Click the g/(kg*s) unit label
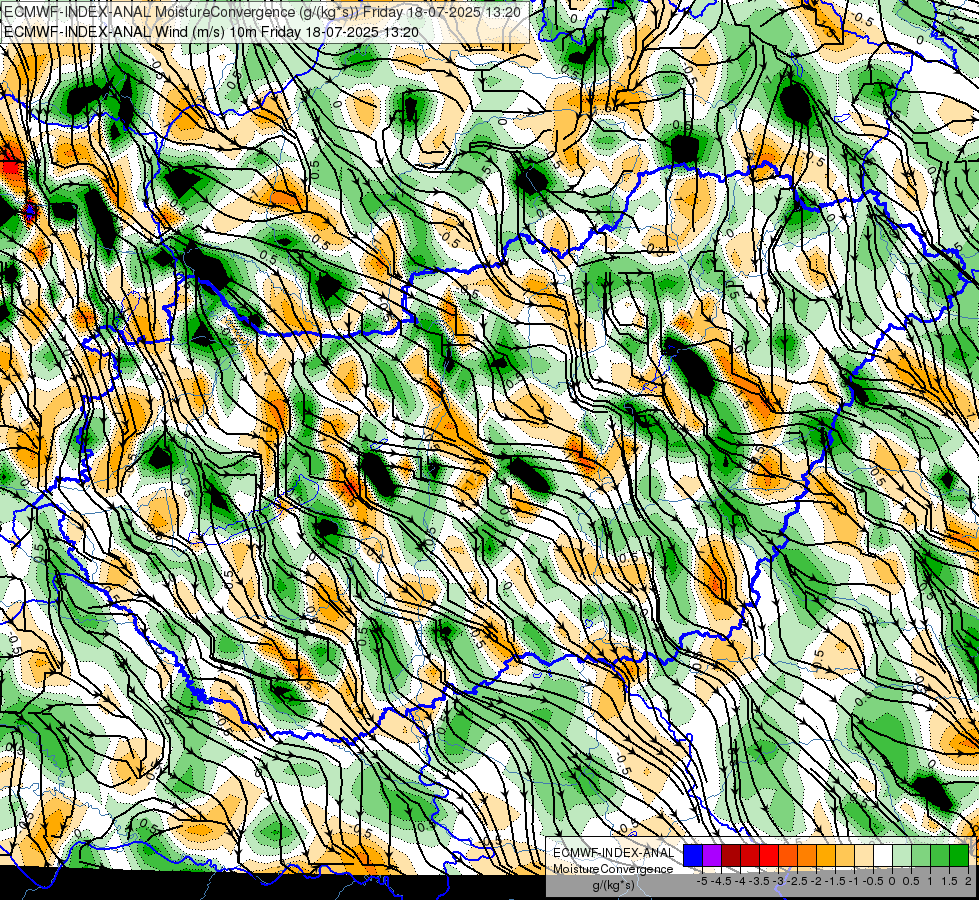 [613, 885]
